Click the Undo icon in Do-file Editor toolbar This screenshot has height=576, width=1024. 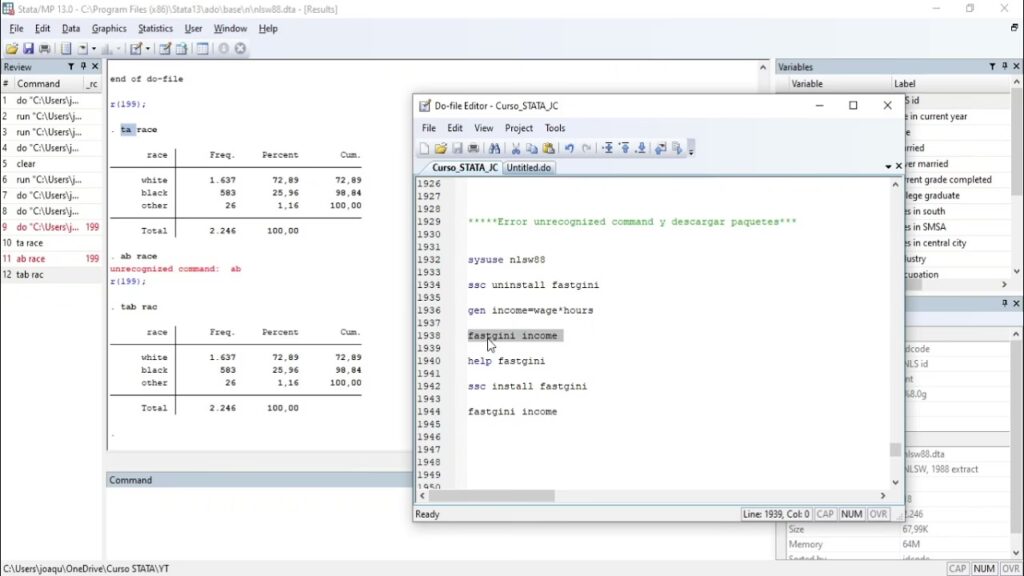click(570, 148)
